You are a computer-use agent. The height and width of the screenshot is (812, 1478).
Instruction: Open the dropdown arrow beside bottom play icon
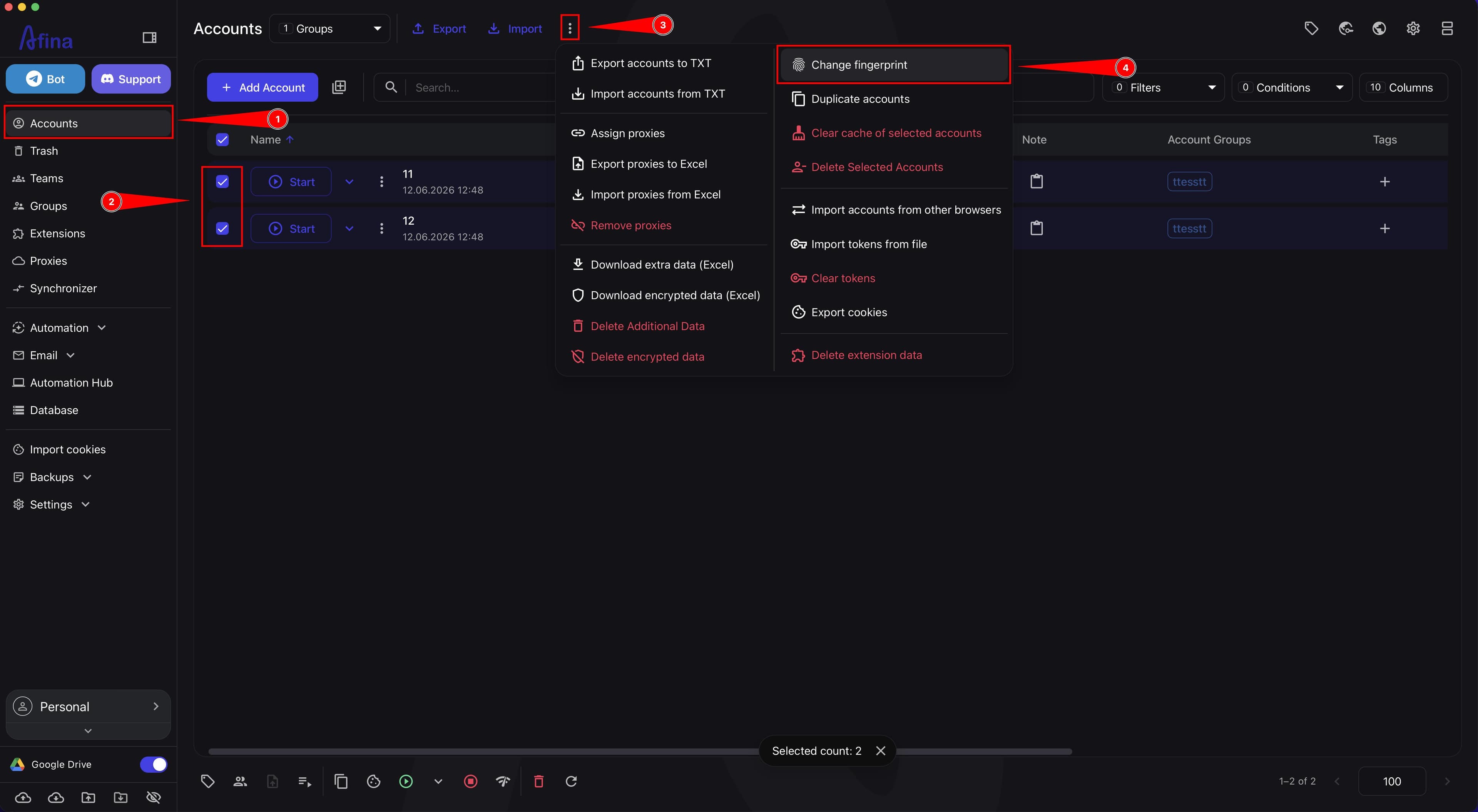pos(438,781)
